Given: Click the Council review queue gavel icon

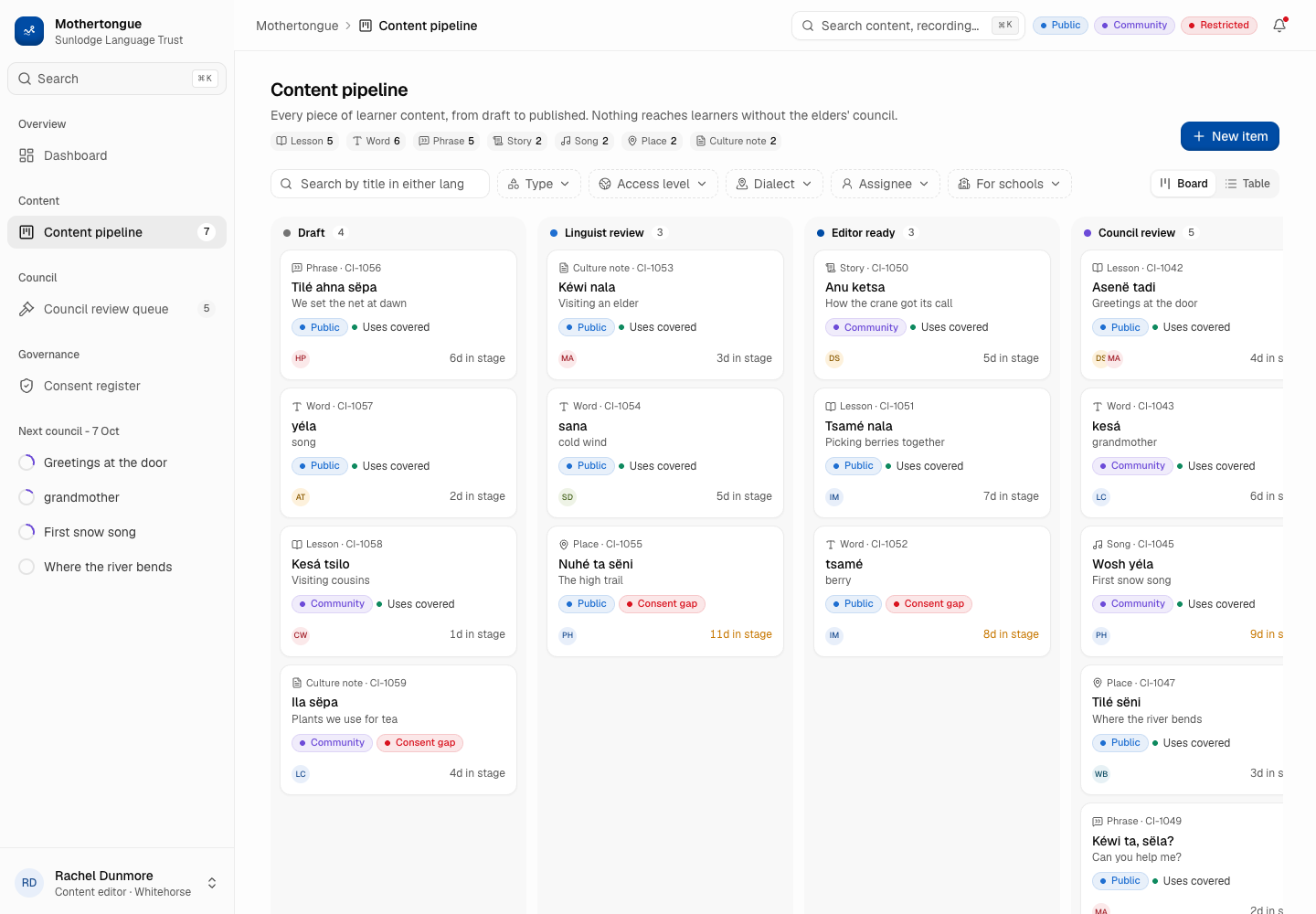Looking at the screenshot, I should point(27,309).
